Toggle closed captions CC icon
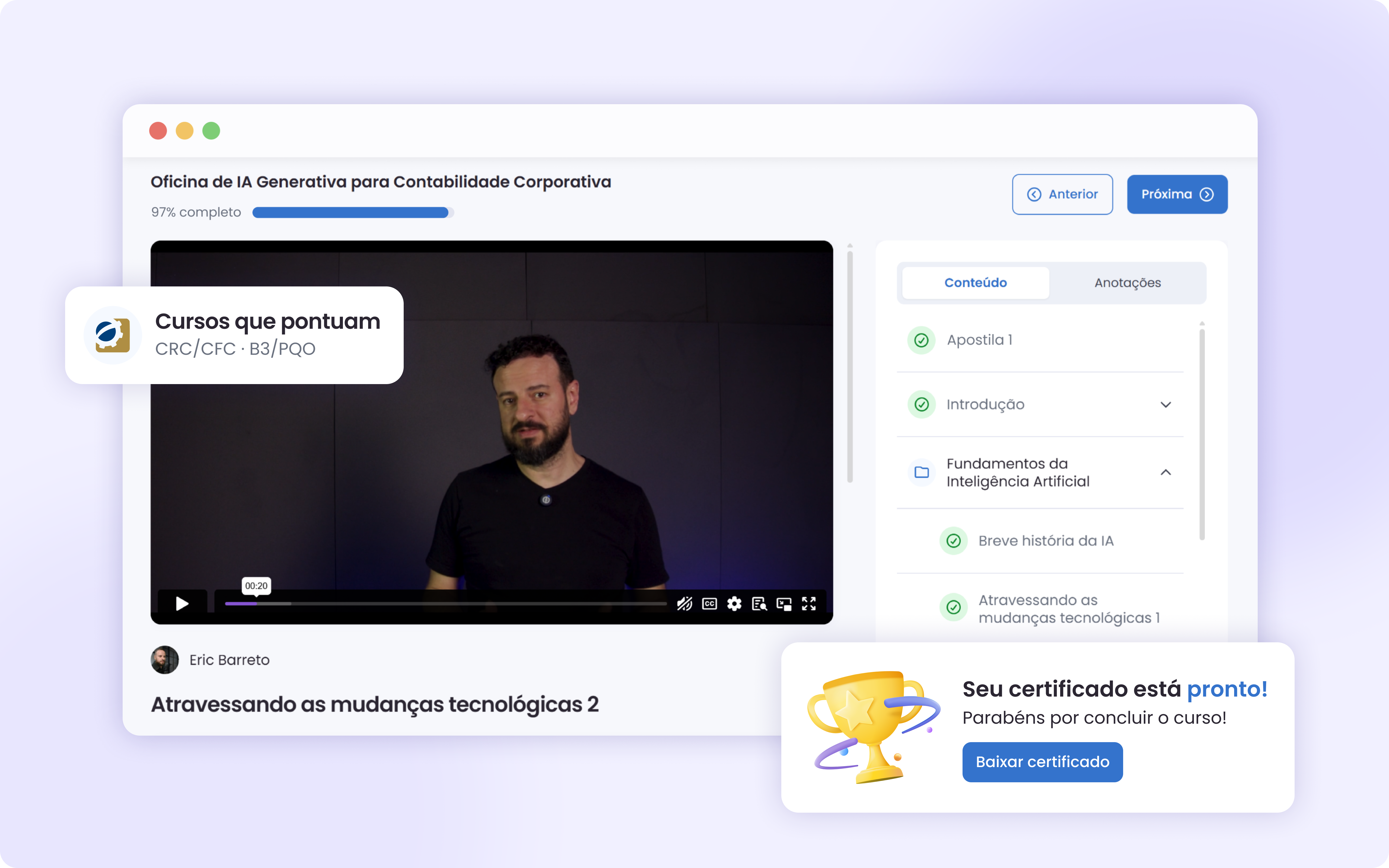1389x868 pixels. [709, 603]
